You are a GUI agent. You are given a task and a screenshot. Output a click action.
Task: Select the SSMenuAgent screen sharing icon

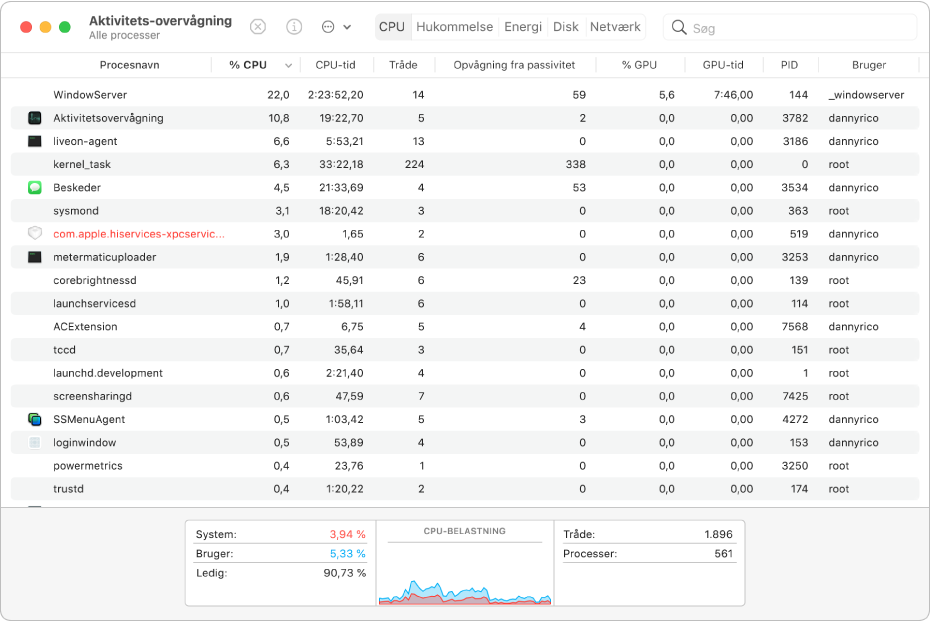click(x=35, y=420)
